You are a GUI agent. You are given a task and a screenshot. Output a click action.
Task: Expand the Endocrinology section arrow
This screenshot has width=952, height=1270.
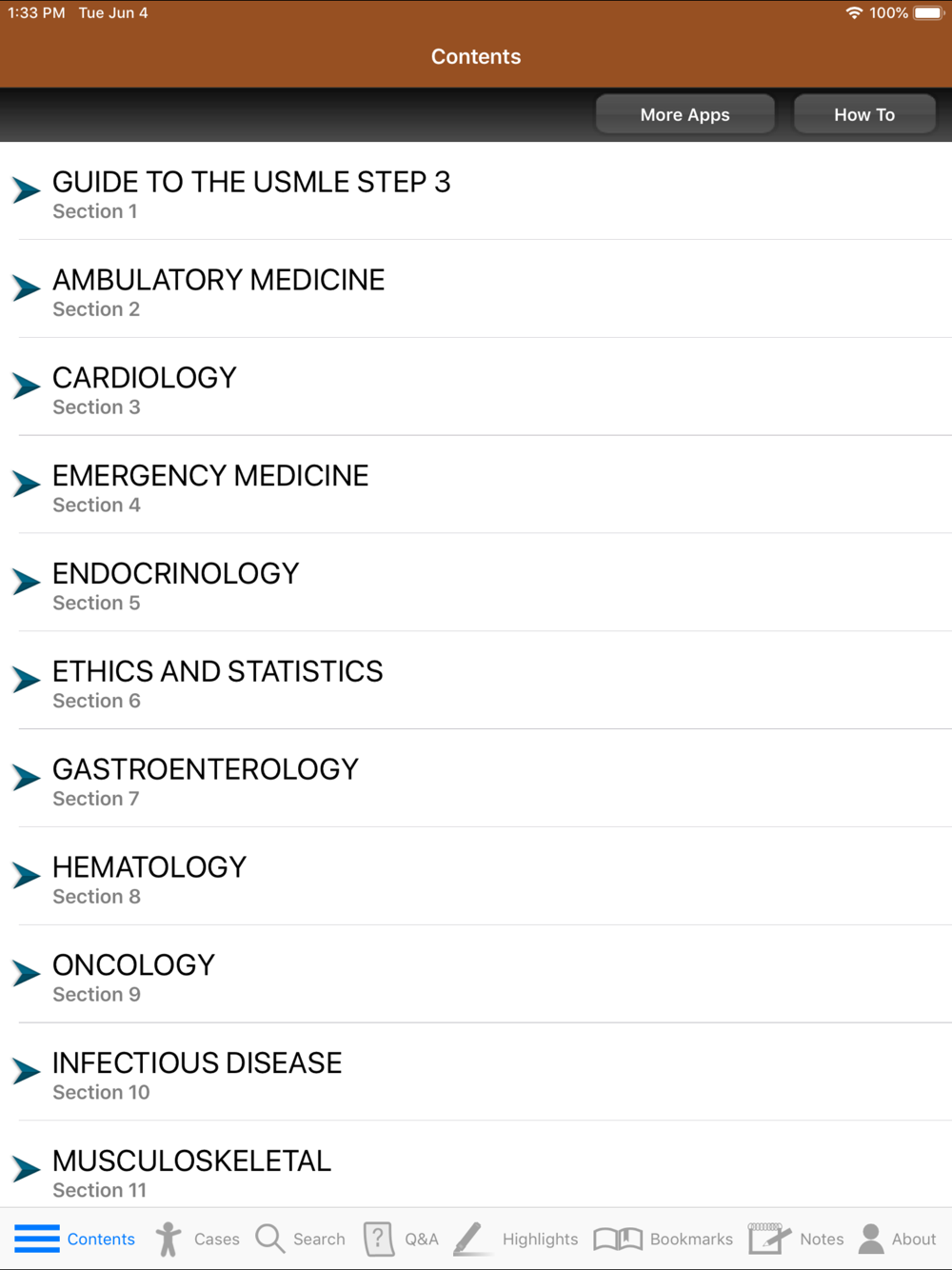coord(27,582)
